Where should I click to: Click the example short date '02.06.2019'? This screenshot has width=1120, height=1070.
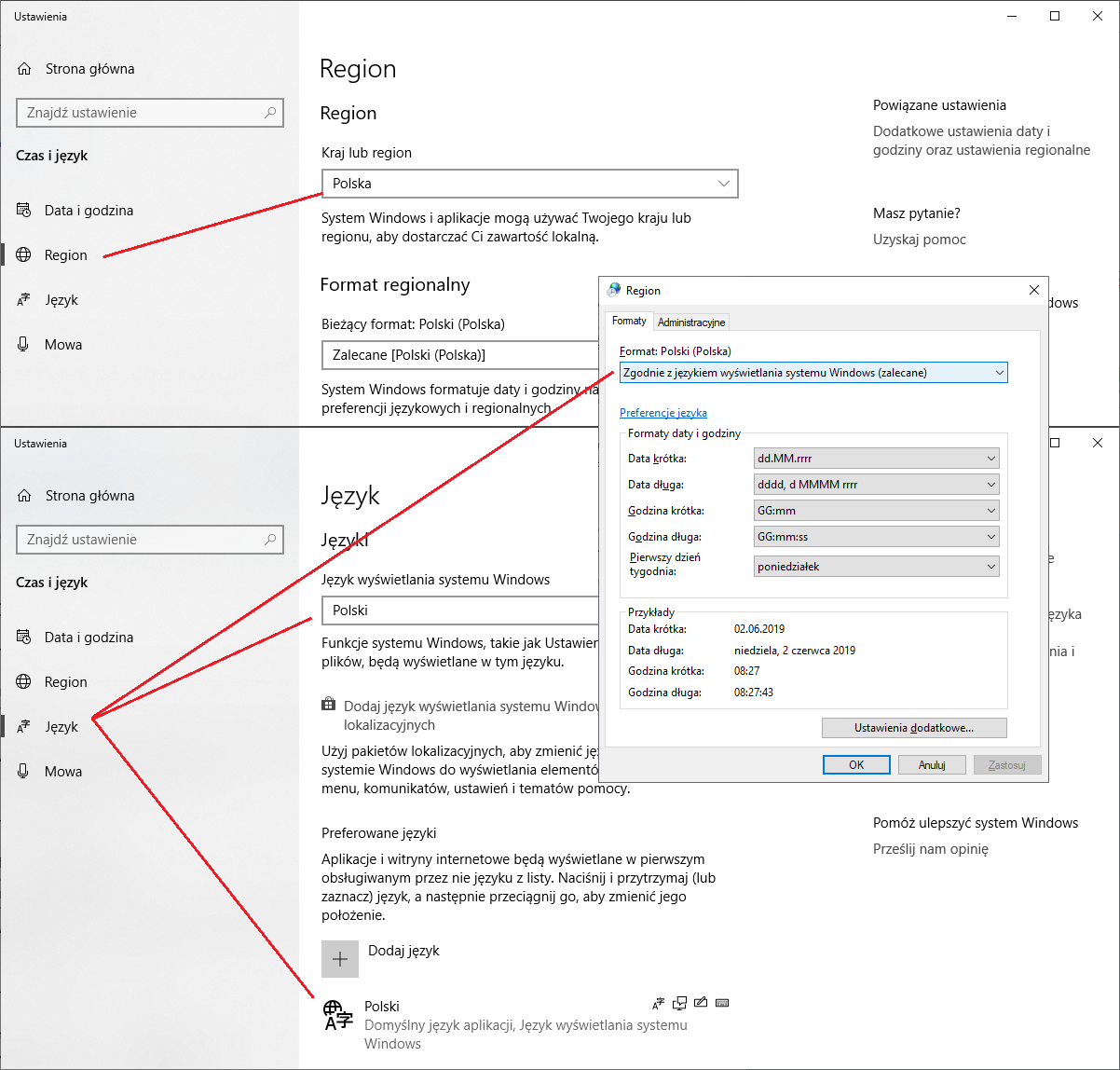point(759,629)
